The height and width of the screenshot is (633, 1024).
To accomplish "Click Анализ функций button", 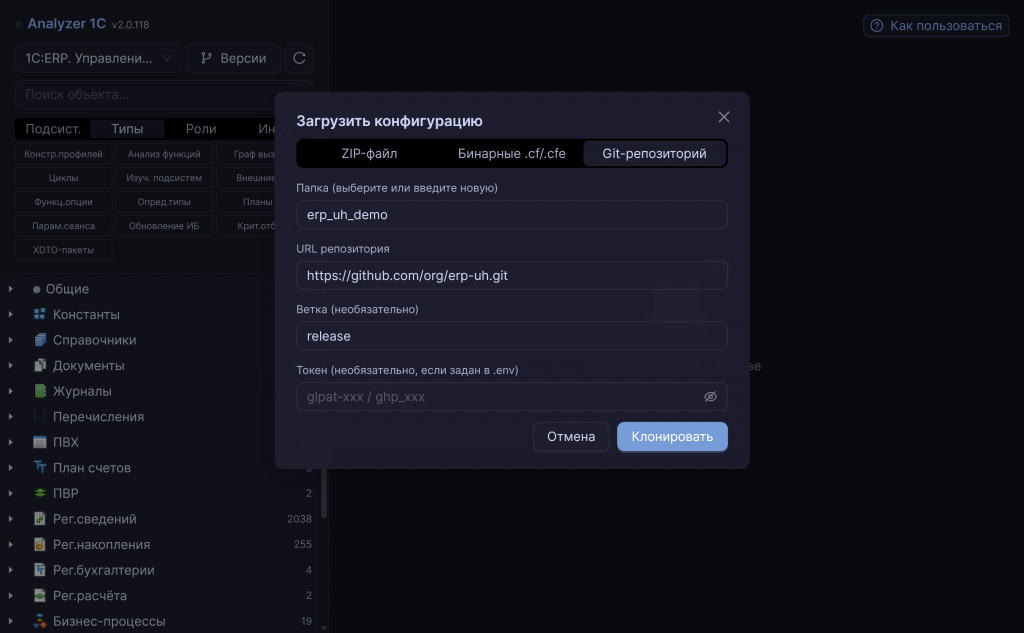I will point(164,154).
